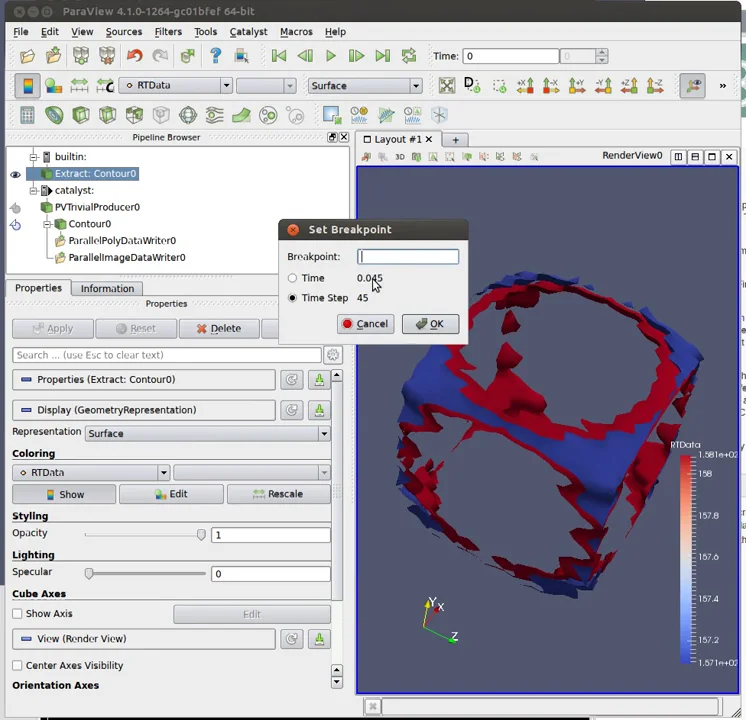
Task: Toggle animation loop button
Action: pyautogui.click(x=409, y=56)
